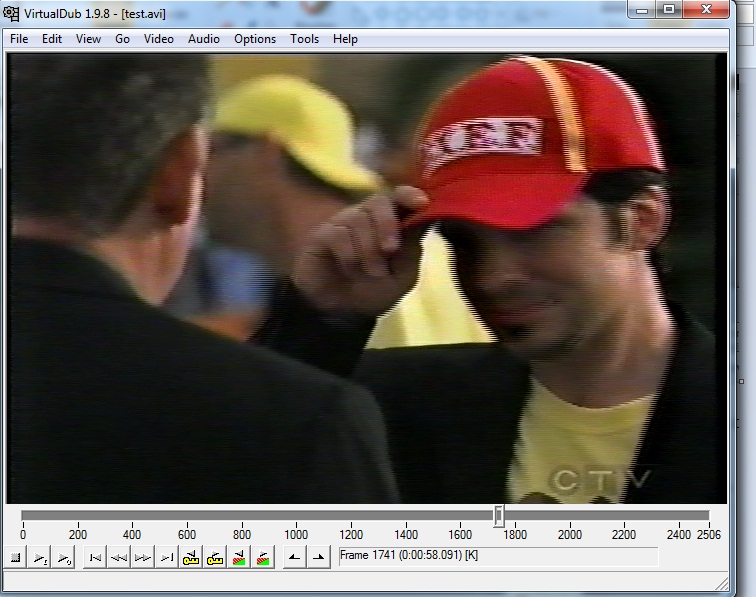Image resolution: width=756 pixels, height=597 pixels.
Task: Click the video preview pane
Action: 366,278
